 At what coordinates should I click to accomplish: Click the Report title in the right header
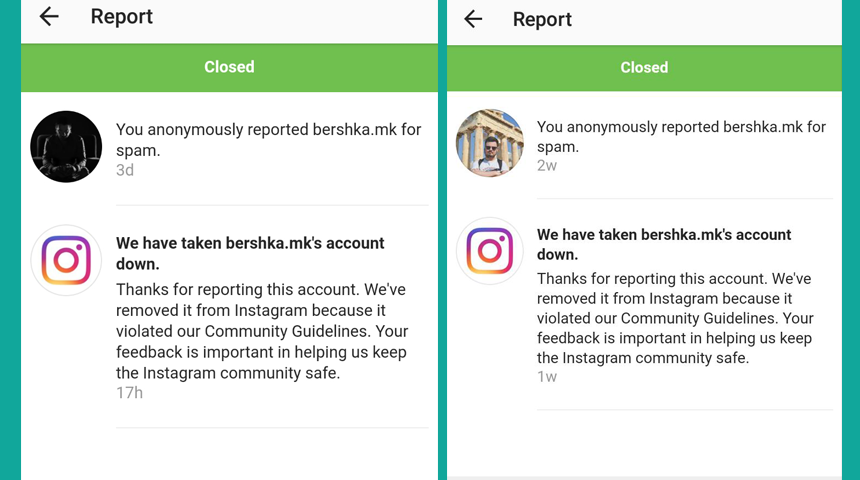tap(543, 19)
